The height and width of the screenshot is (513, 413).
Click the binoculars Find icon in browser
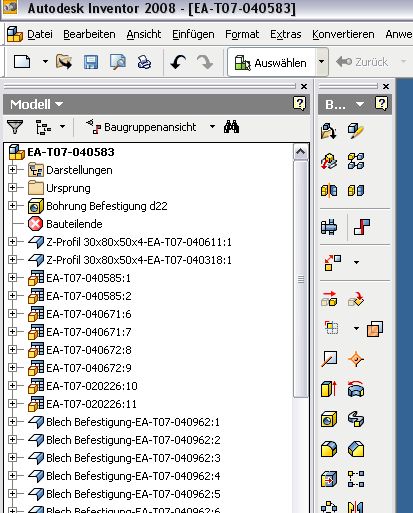(231, 127)
